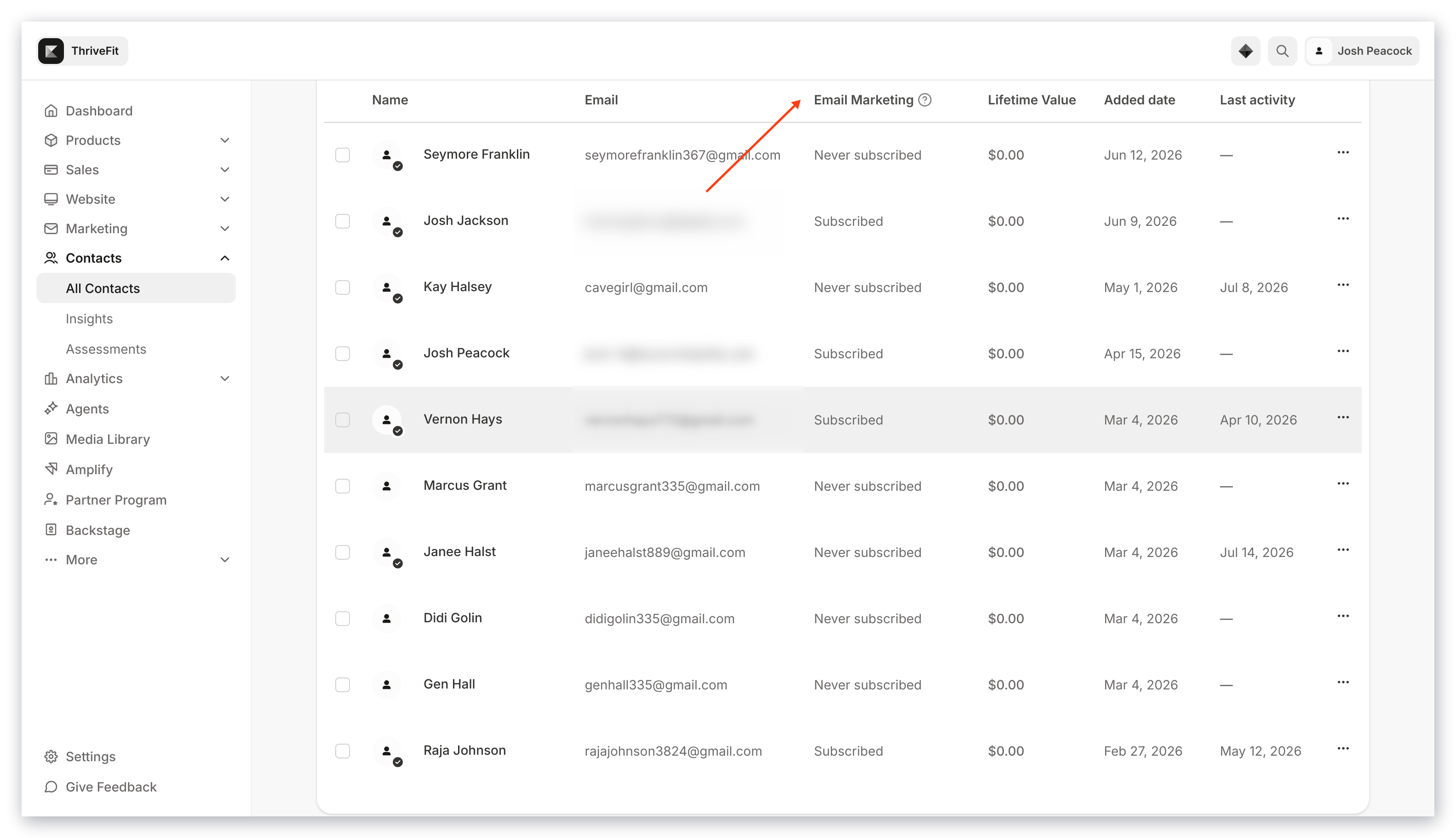Click the Website monitor icon
This screenshot has height=838, width=1456.
click(51, 199)
